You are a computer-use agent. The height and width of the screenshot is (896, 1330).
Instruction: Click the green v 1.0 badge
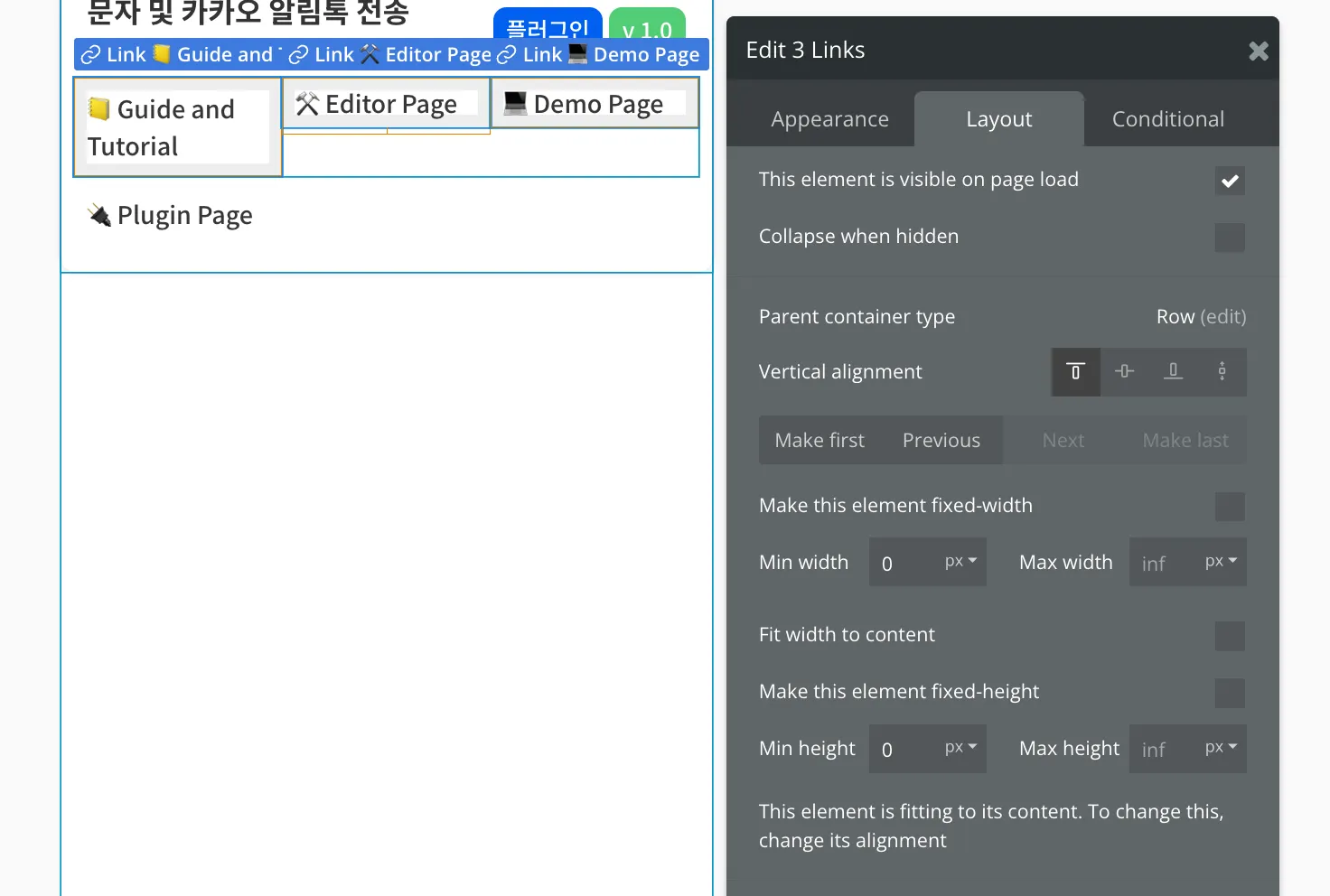[x=647, y=27]
